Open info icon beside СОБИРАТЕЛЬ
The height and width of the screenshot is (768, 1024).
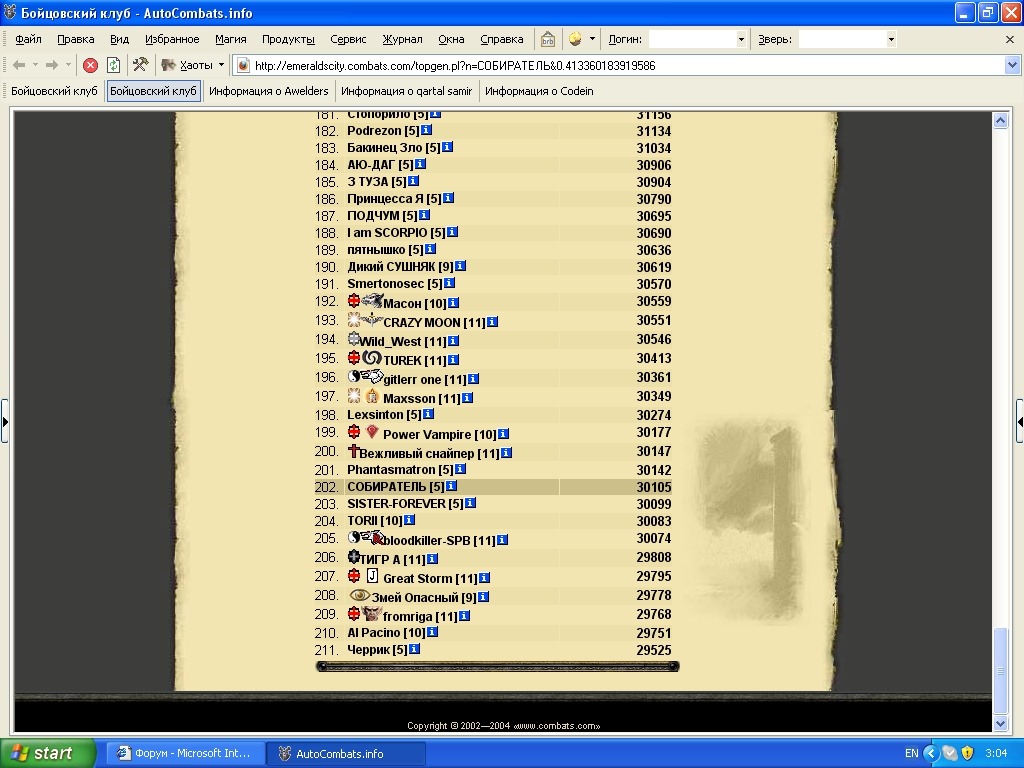point(451,486)
